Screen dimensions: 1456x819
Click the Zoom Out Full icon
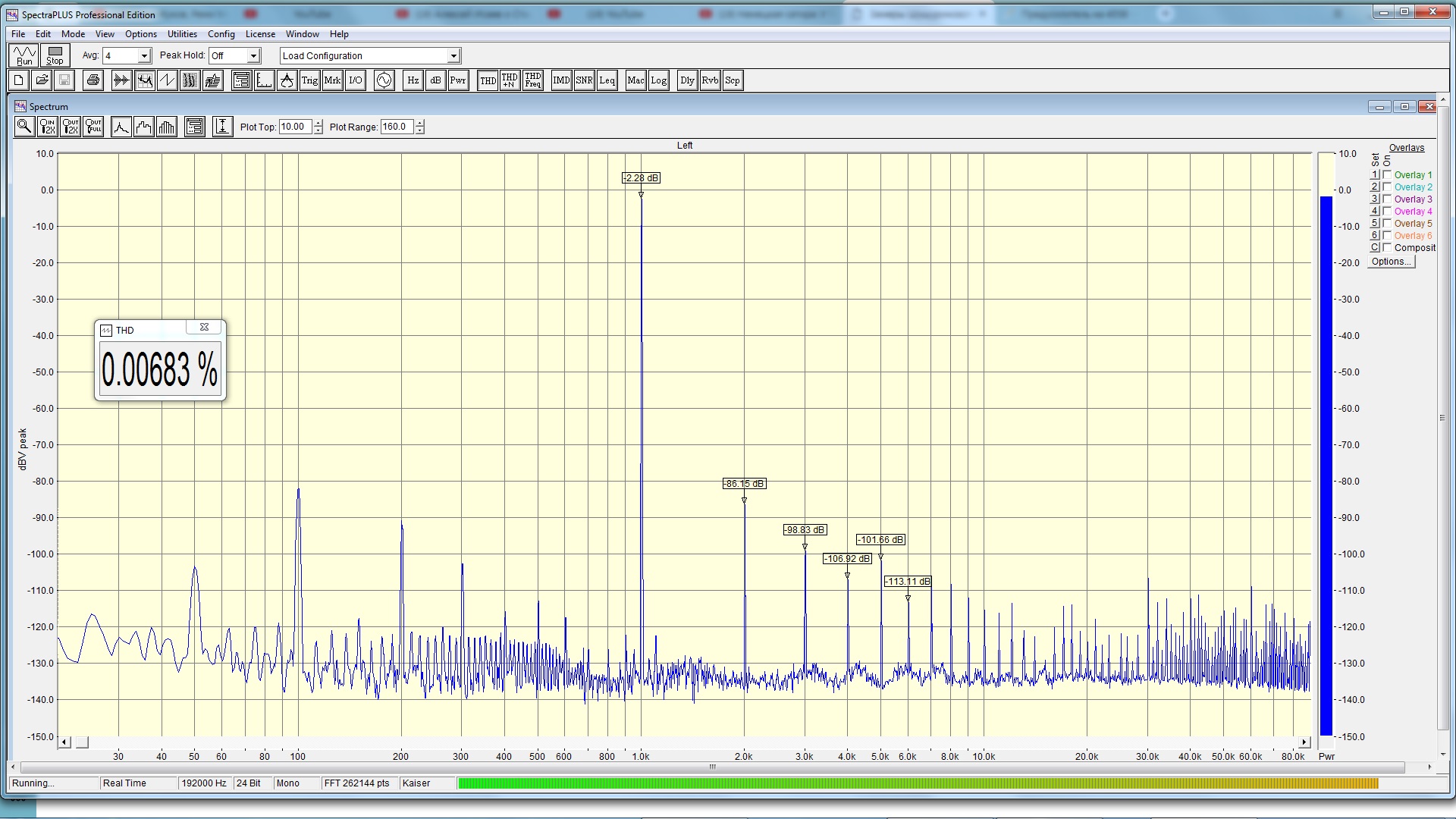[x=93, y=127]
